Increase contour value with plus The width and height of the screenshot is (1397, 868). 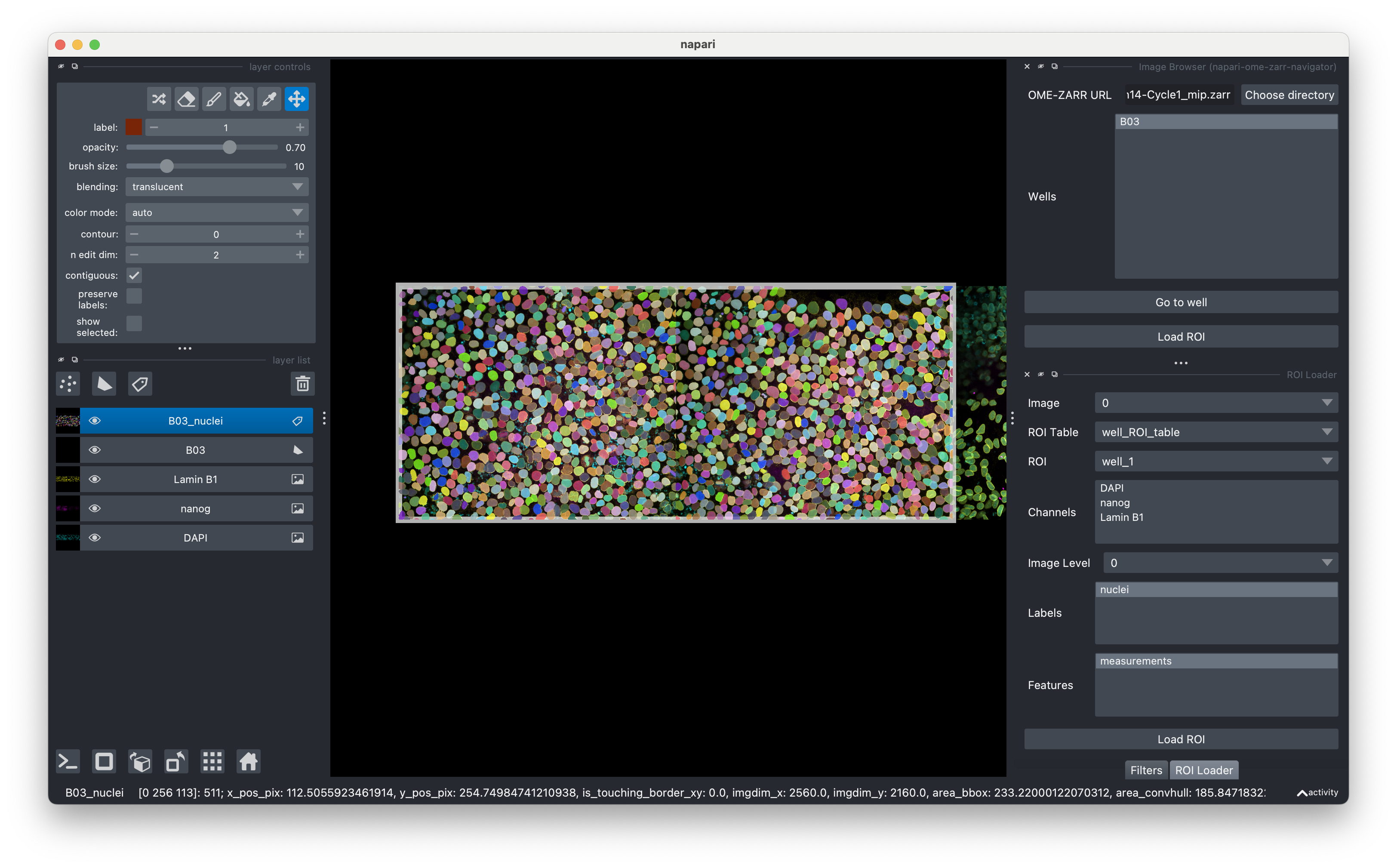click(300, 234)
